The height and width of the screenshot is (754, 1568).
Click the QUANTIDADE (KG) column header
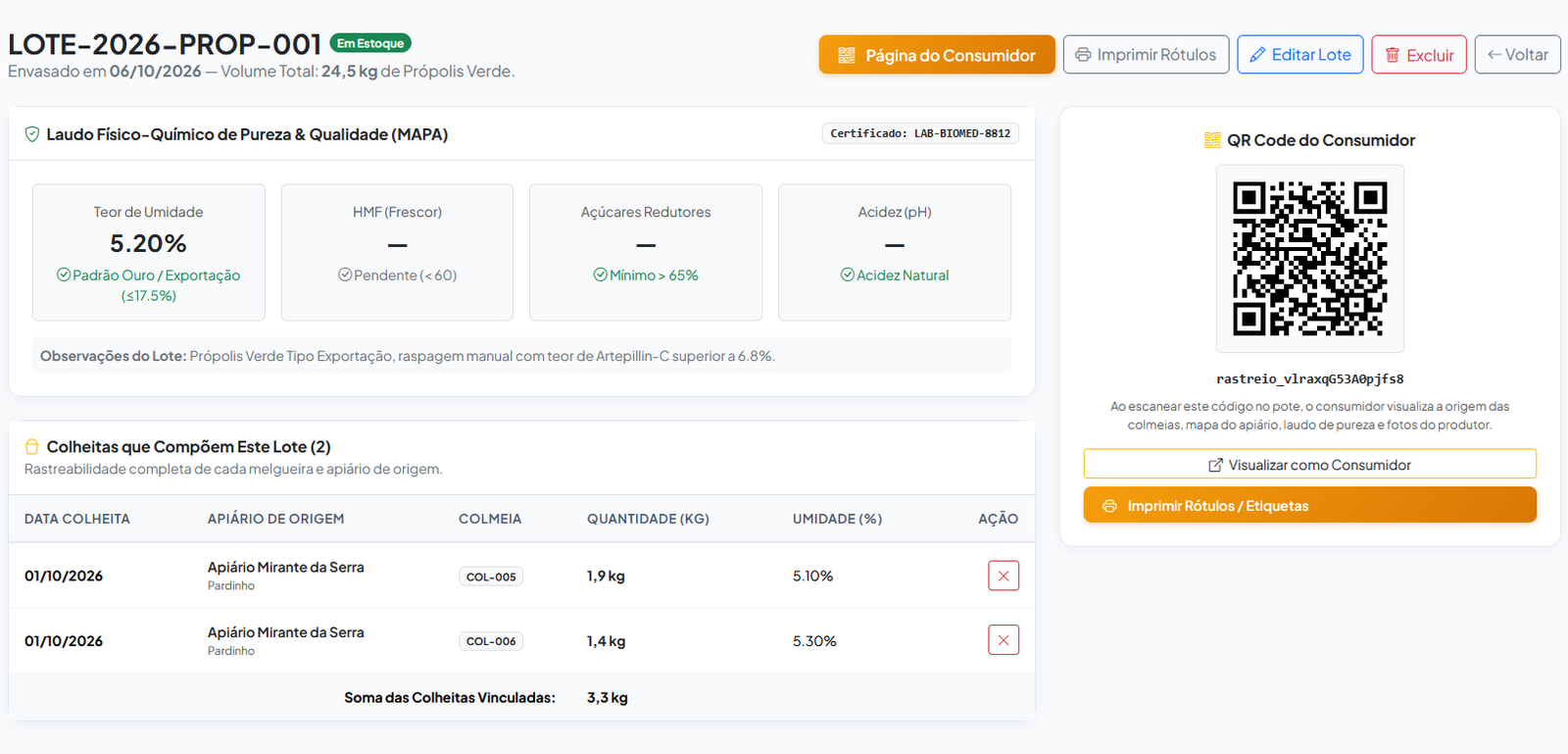click(x=648, y=519)
